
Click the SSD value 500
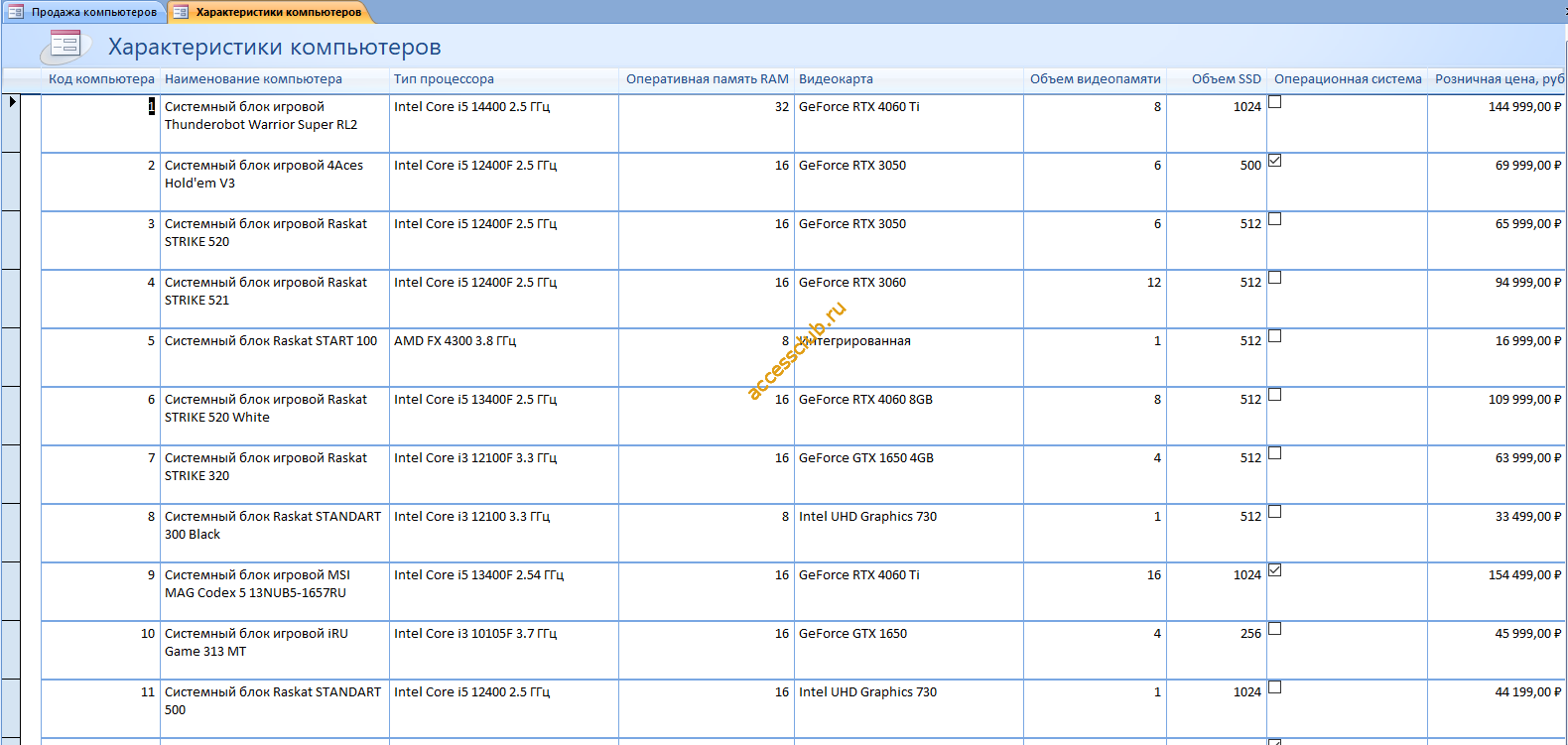(x=1217, y=182)
